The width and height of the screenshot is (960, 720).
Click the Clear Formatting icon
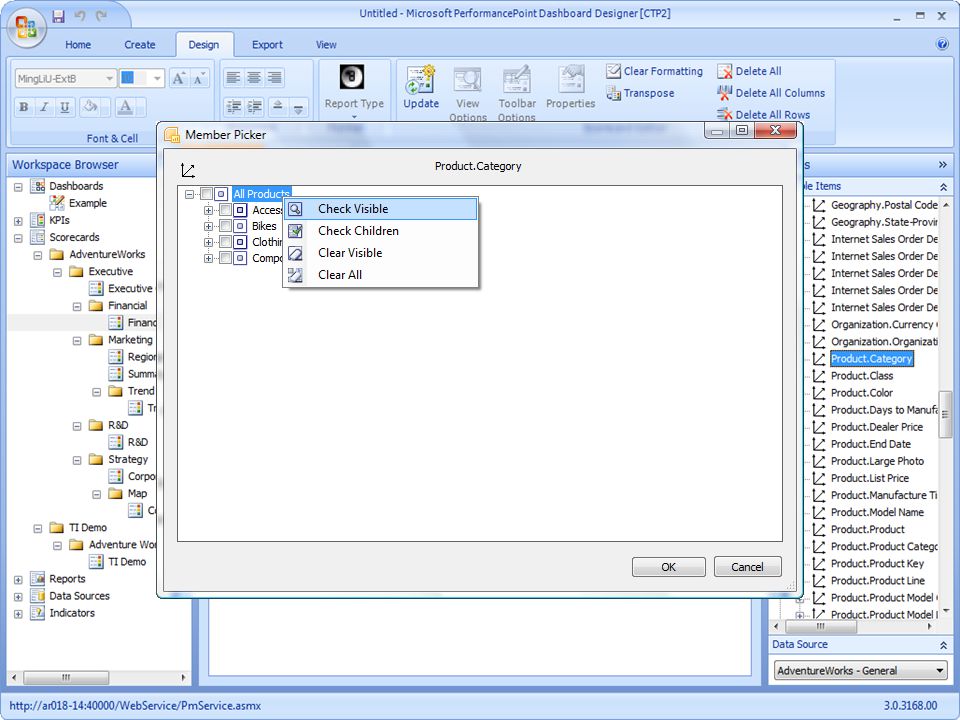(x=613, y=71)
